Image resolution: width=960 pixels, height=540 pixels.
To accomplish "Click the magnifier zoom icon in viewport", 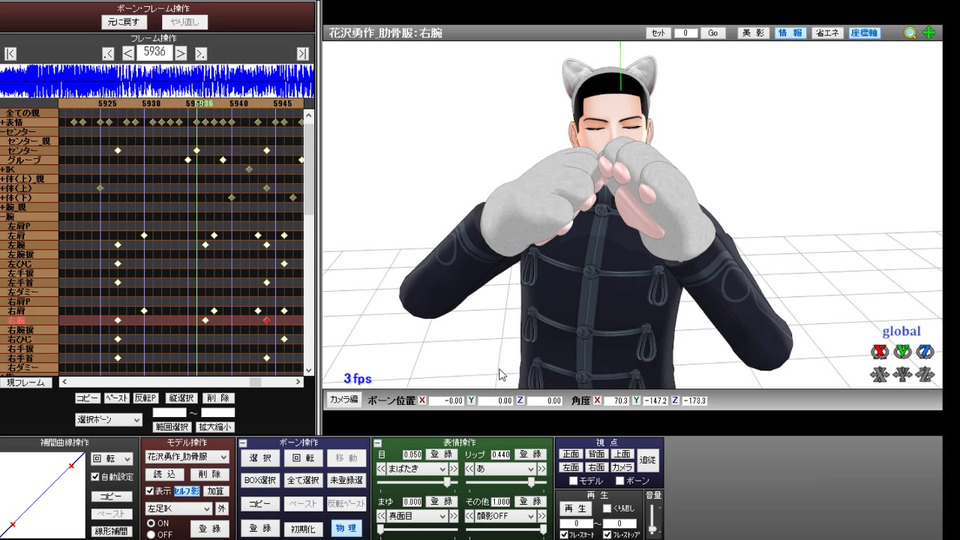I will (x=910, y=33).
